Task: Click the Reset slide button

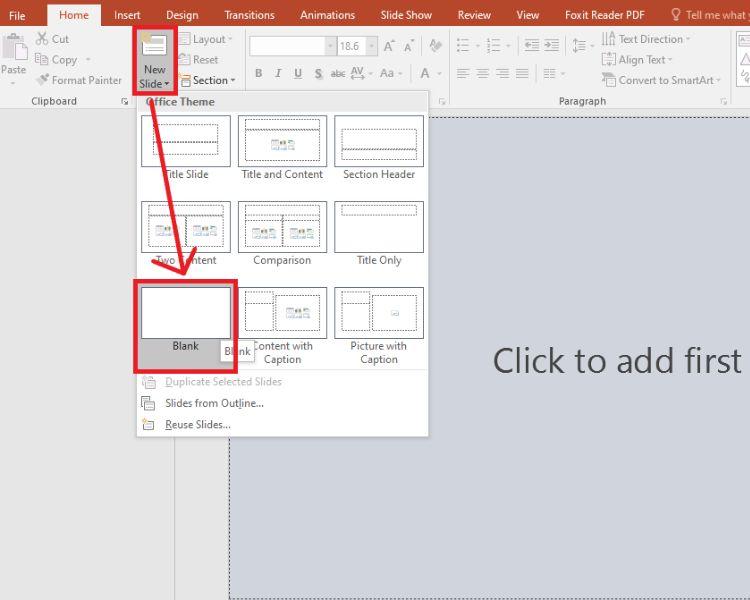Action: [x=199, y=59]
